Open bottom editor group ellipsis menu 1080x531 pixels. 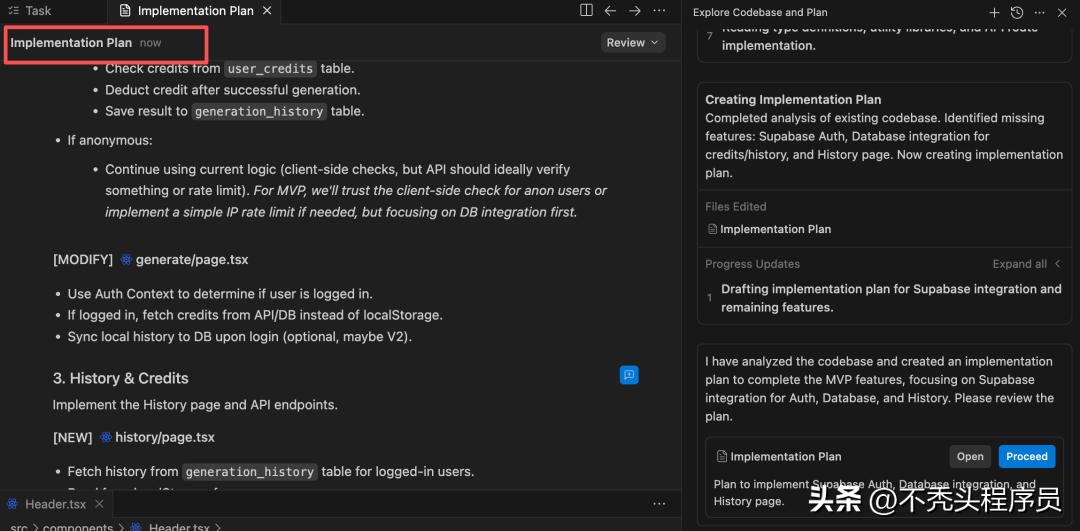pos(659,504)
